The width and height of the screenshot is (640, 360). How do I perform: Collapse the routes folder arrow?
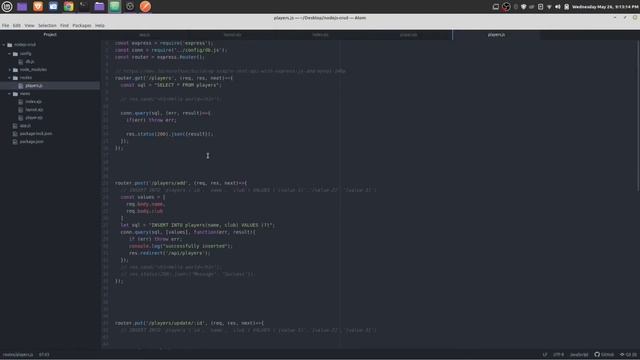tap(10, 78)
